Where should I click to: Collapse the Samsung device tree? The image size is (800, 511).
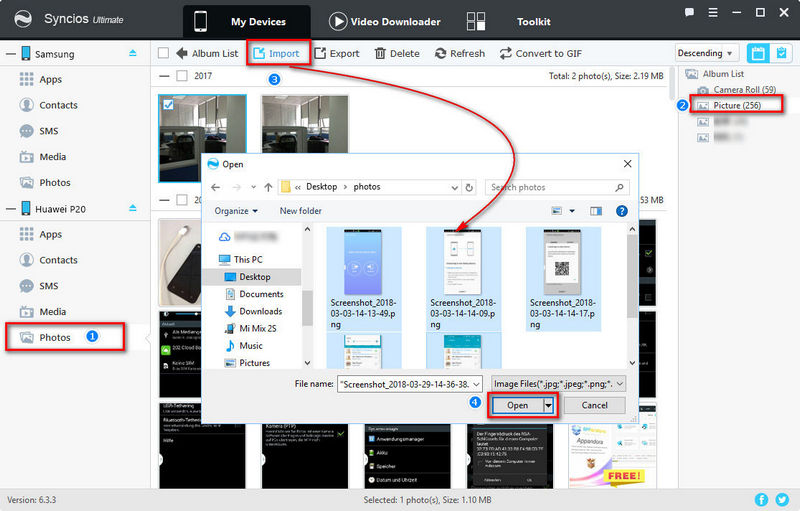[11, 54]
